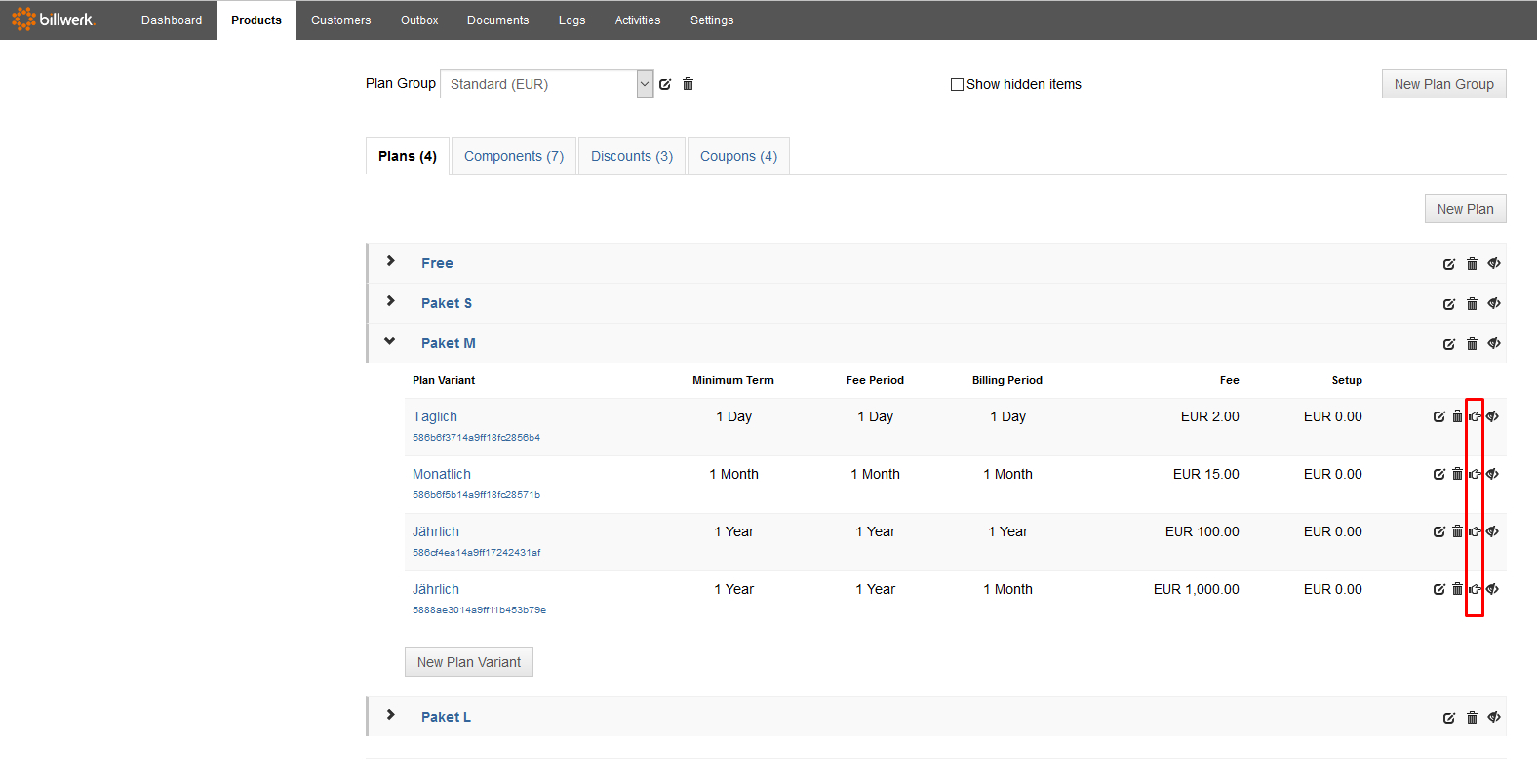This screenshot has height=784, width=1537.
Task: Delete the Paket L plan
Action: (x=1472, y=718)
